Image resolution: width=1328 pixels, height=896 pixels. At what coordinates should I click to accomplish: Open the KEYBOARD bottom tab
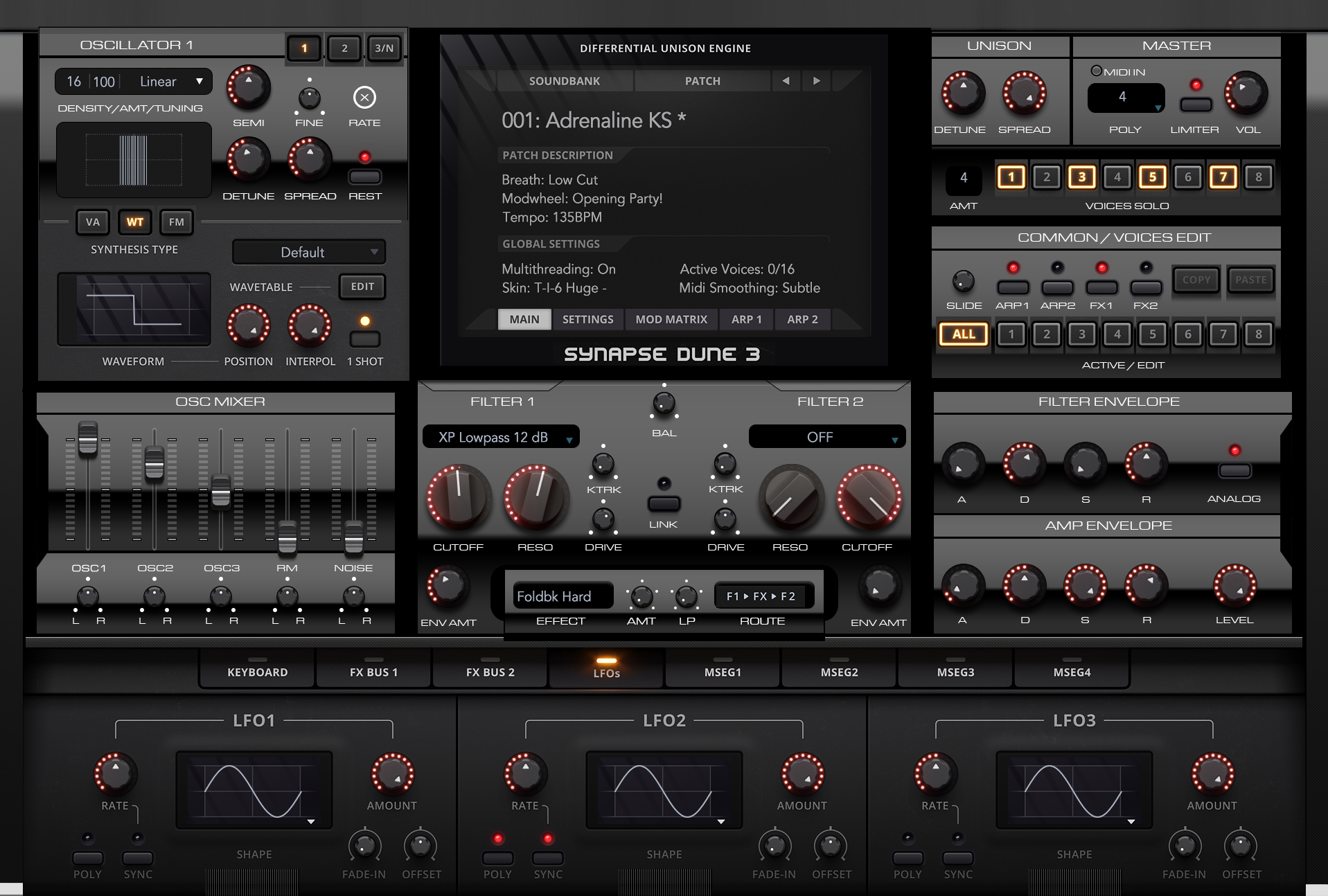click(257, 668)
